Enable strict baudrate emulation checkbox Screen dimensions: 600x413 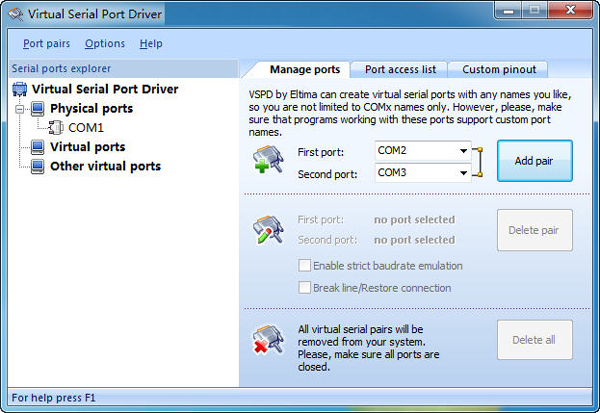[304, 265]
